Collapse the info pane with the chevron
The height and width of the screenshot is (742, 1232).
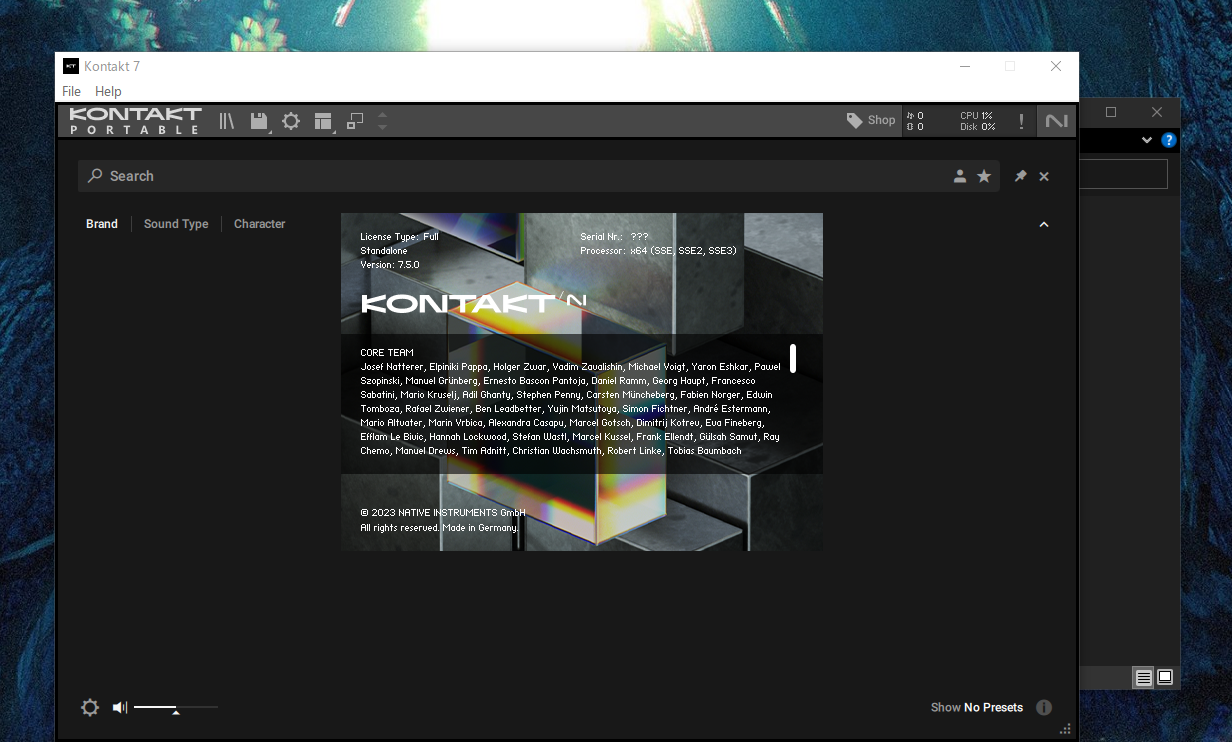pos(1044,224)
